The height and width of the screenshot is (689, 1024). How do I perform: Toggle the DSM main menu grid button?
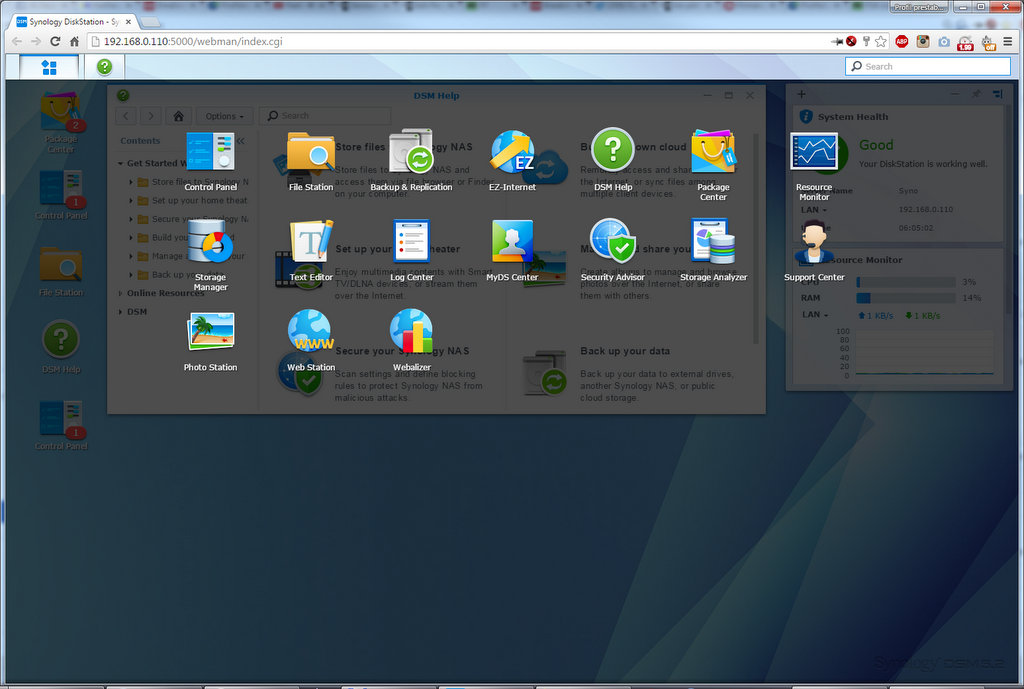pyautogui.click(x=49, y=67)
